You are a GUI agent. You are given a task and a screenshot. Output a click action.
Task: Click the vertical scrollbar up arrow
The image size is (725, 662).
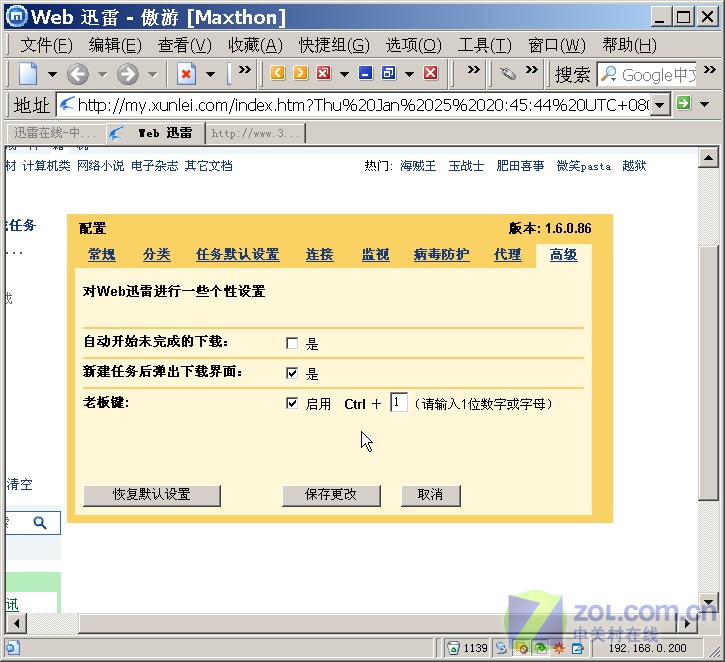click(708, 158)
